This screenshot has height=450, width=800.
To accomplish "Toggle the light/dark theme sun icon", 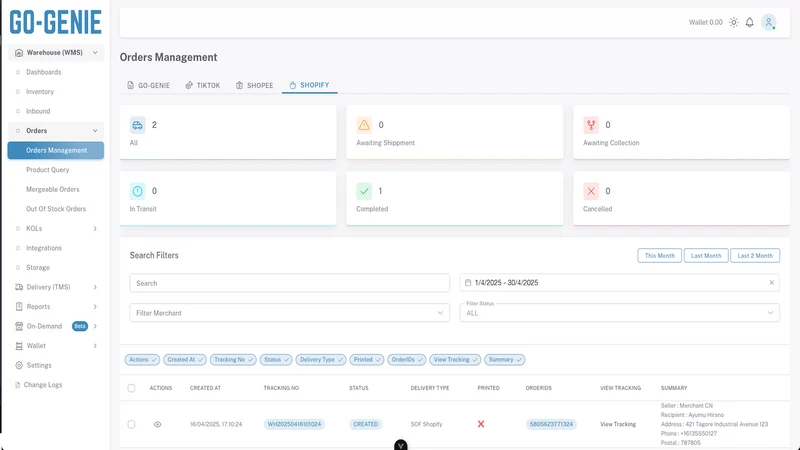I will pyautogui.click(x=734, y=22).
